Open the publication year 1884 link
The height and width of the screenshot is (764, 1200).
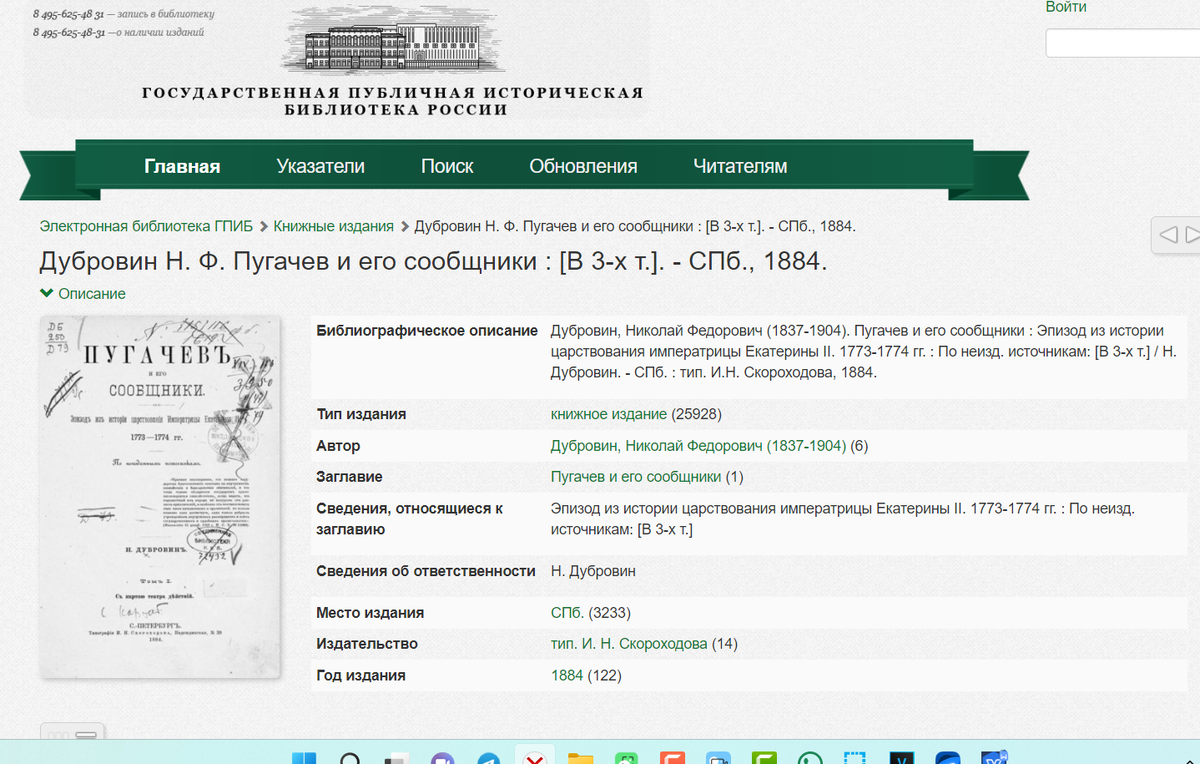(x=567, y=675)
